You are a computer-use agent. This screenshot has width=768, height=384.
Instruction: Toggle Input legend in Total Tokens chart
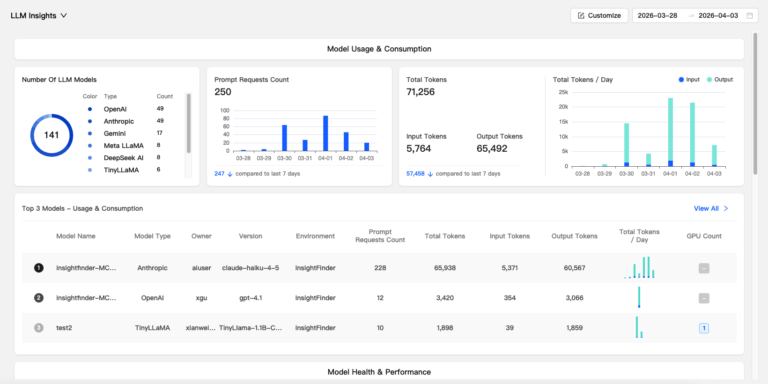(689, 79)
